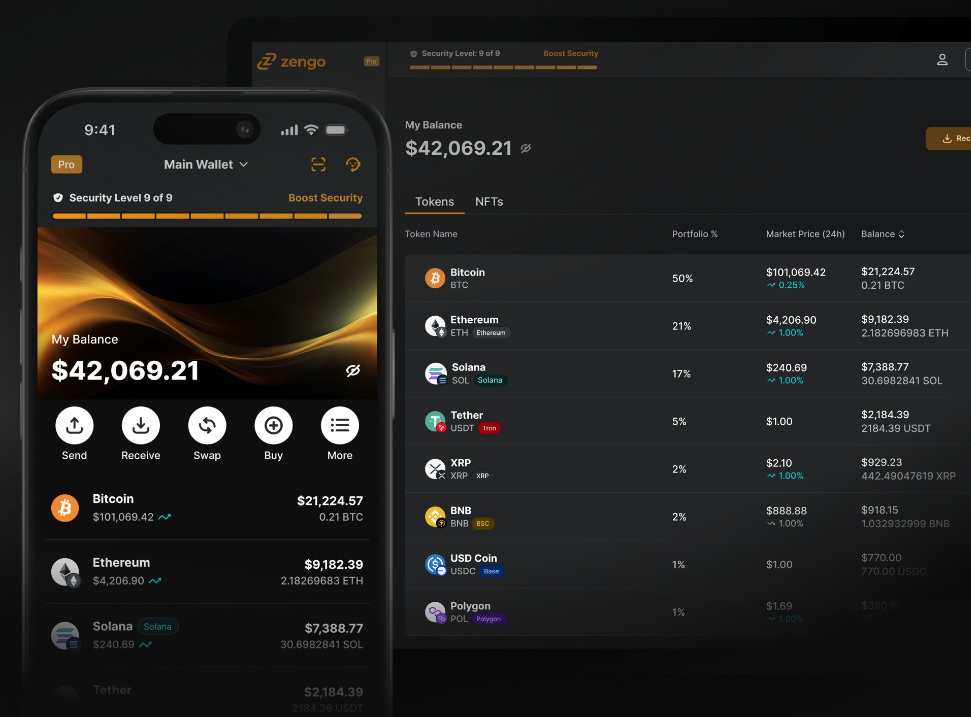
Task: Toggle desktop balance visibility eye icon
Action: [526, 148]
